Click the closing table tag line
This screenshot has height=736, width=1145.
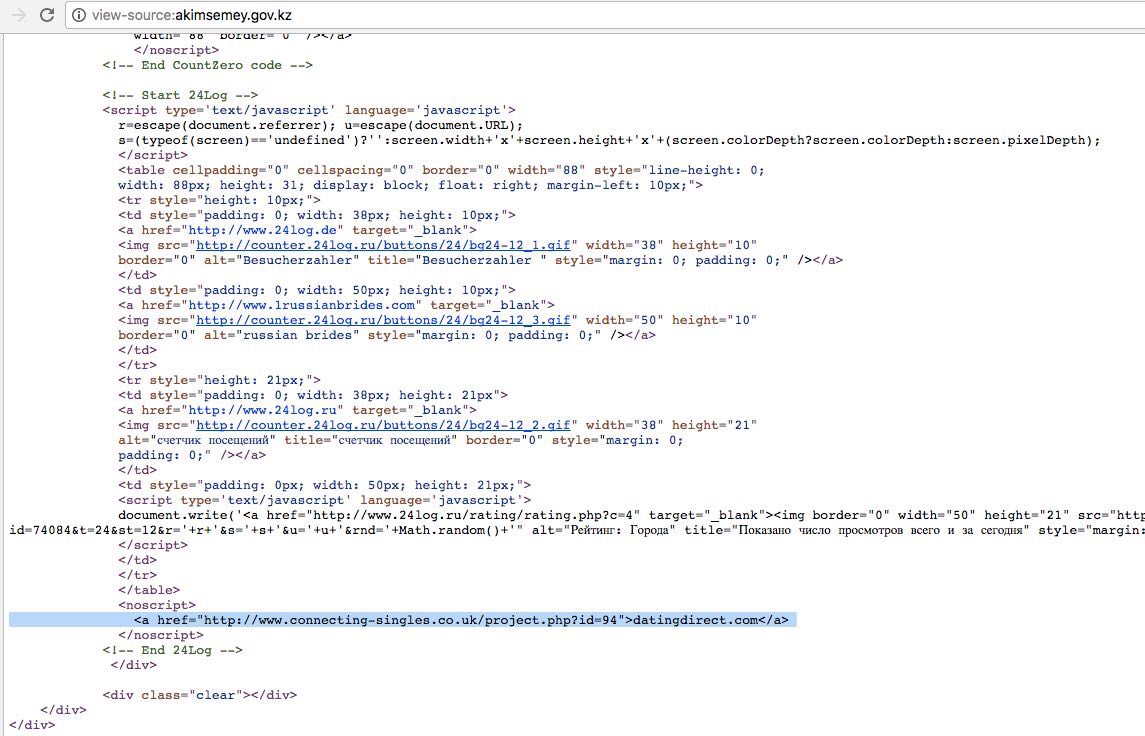click(x=149, y=590)
